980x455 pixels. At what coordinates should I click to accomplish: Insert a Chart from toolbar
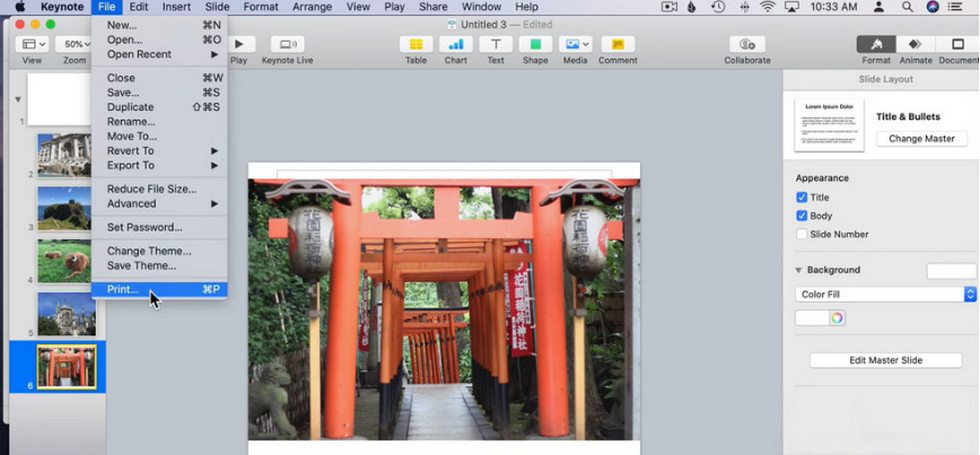(x=455, y=45)
